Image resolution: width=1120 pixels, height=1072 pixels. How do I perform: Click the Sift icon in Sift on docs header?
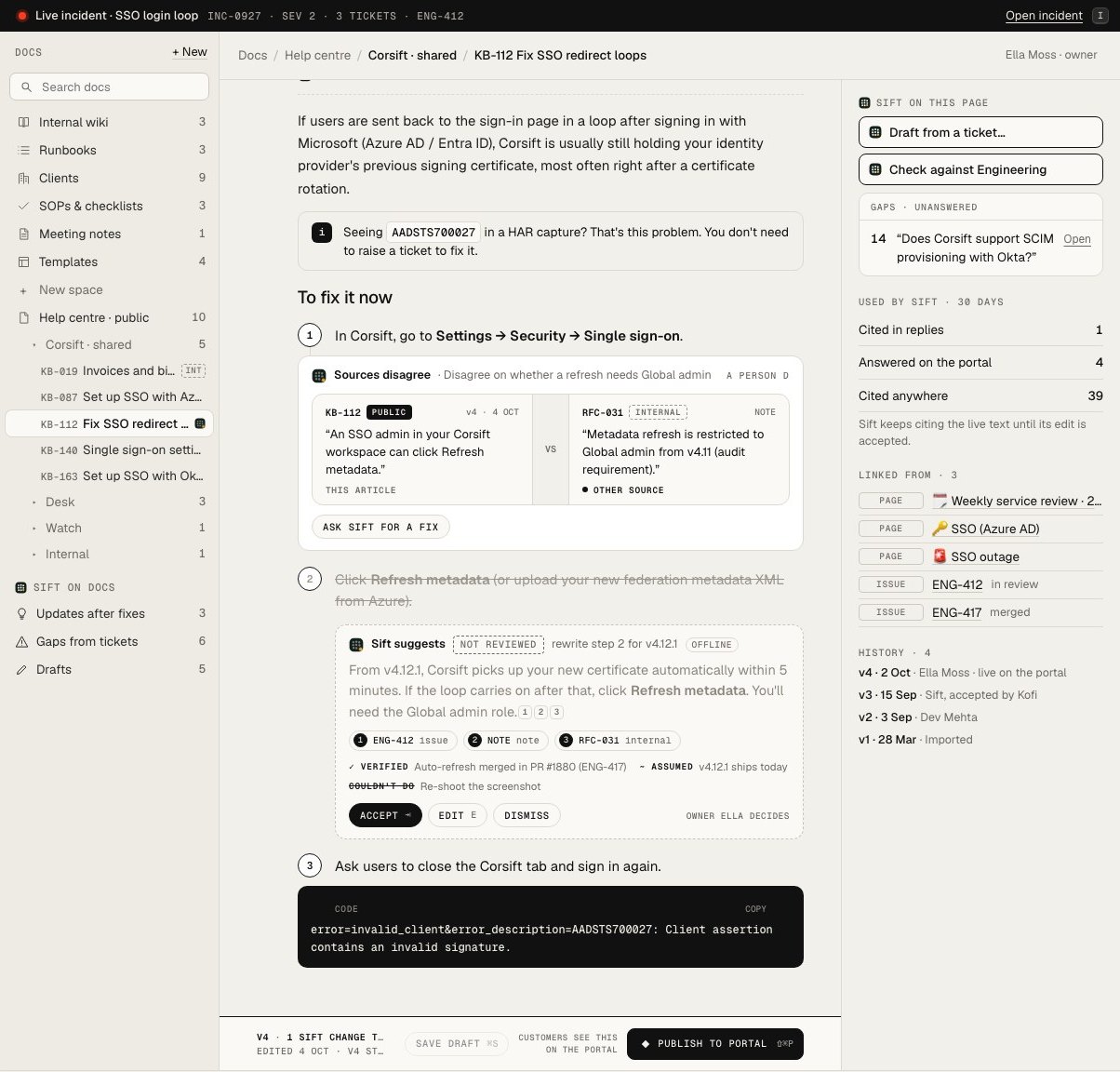21,587
